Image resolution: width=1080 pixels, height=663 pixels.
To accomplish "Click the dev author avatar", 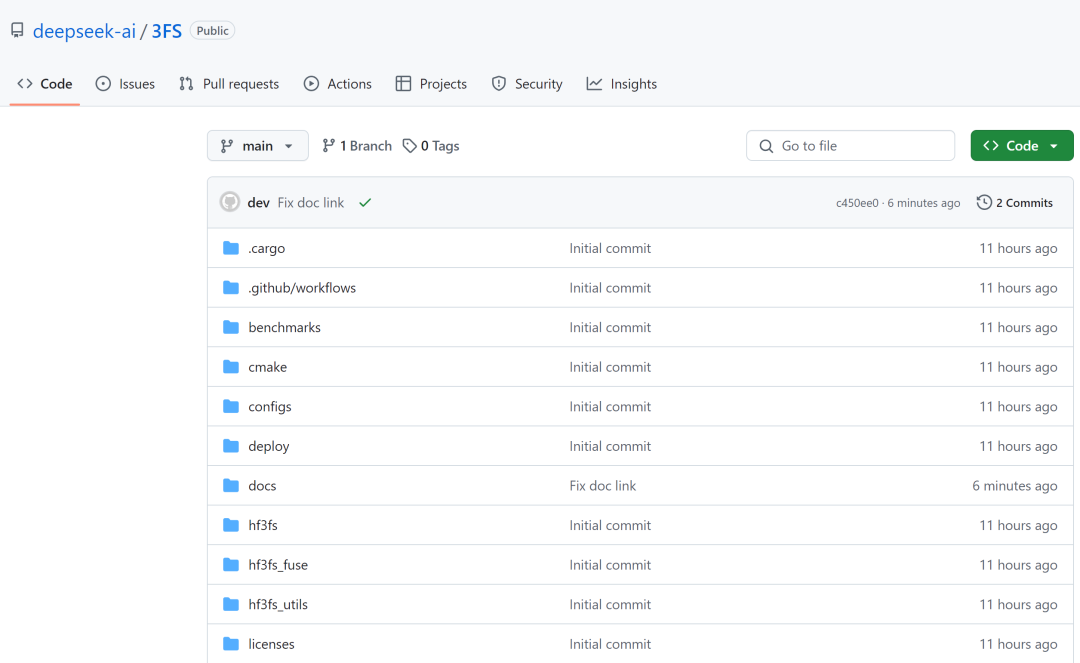I will click(x=229, y=202).
